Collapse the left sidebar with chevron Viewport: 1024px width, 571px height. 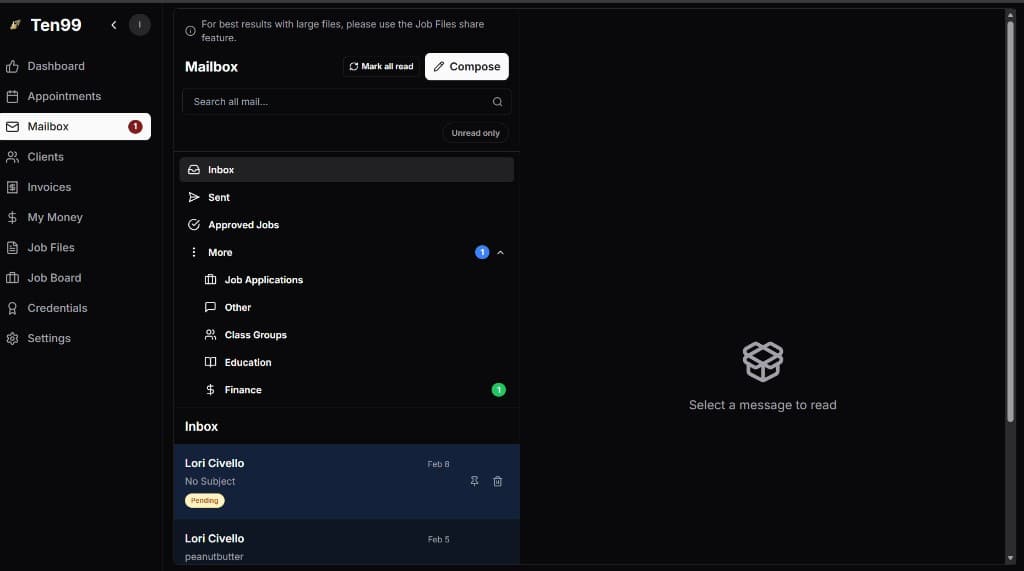[114, 25]
